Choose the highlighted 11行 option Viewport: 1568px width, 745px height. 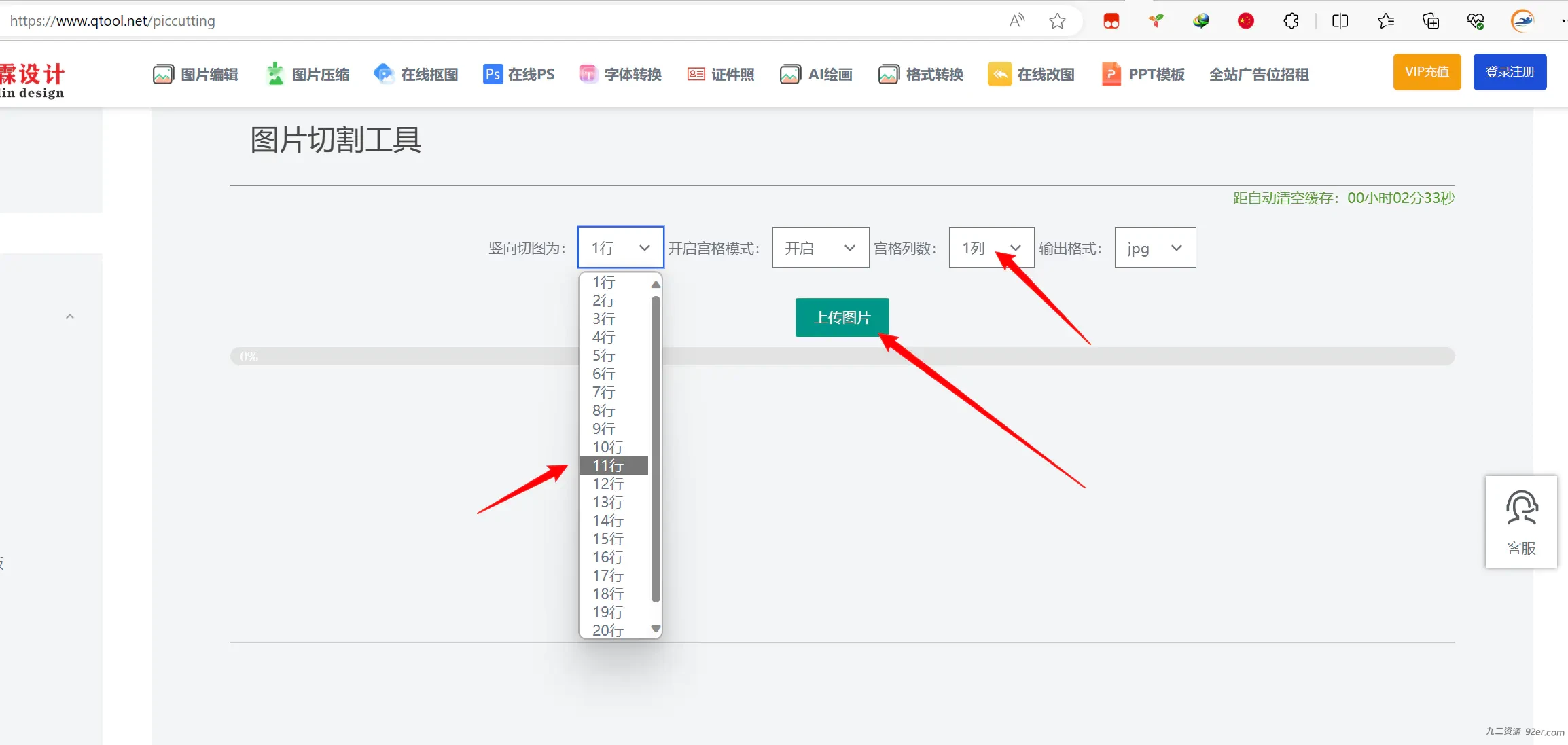pyautogui.click(x=614, y=465)
